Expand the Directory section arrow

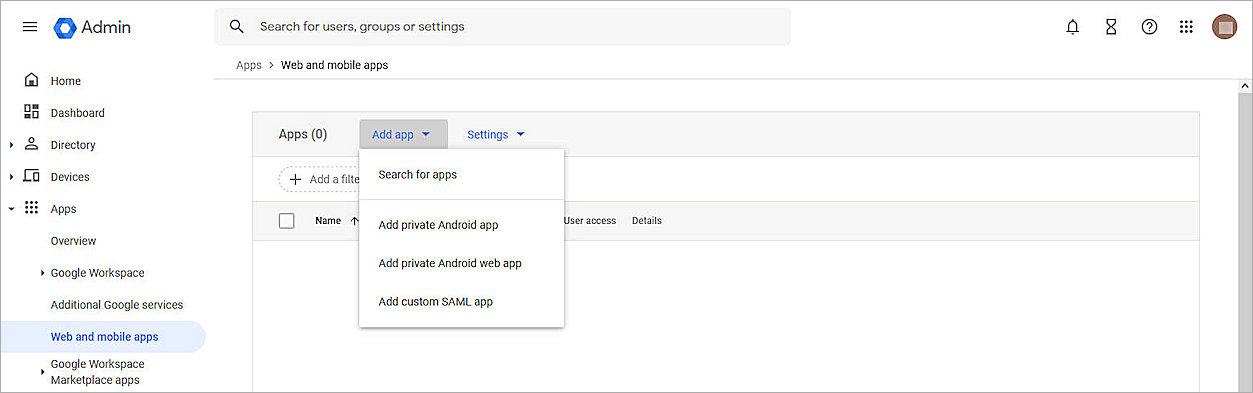click(x=11, y=145)
